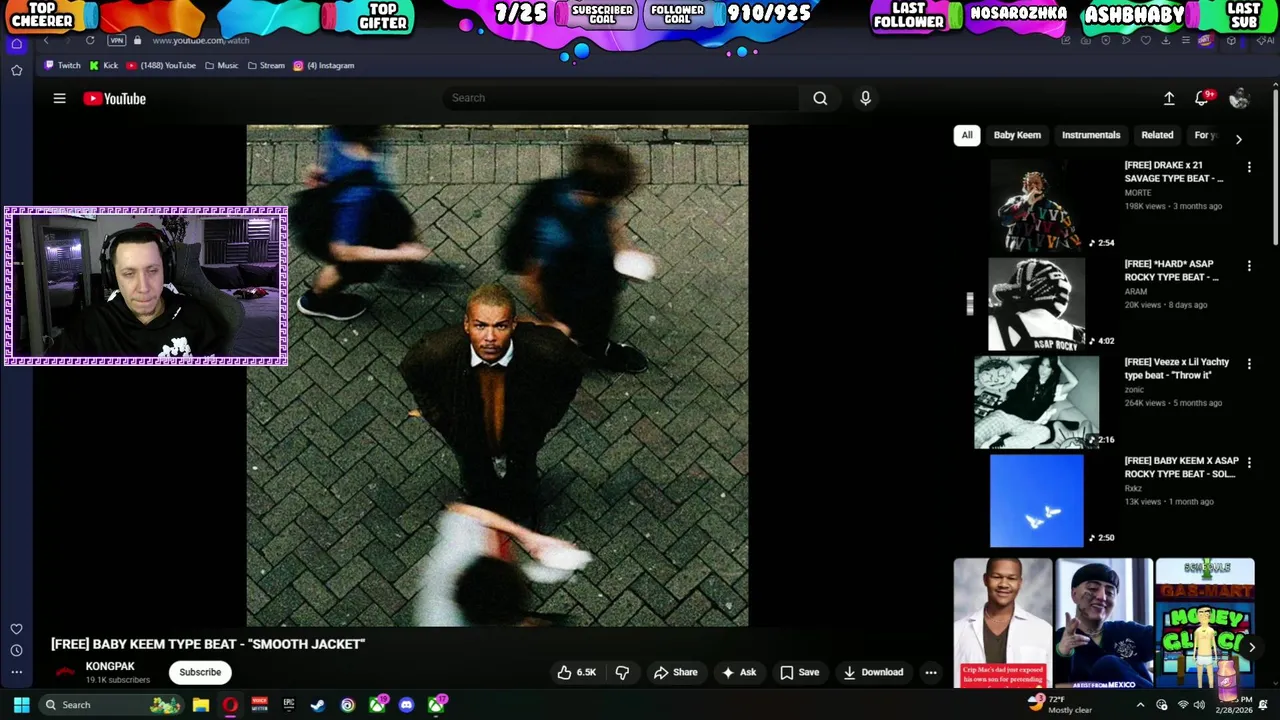
Task: Open Windows Start menu
Action: [x=21, y=705]
